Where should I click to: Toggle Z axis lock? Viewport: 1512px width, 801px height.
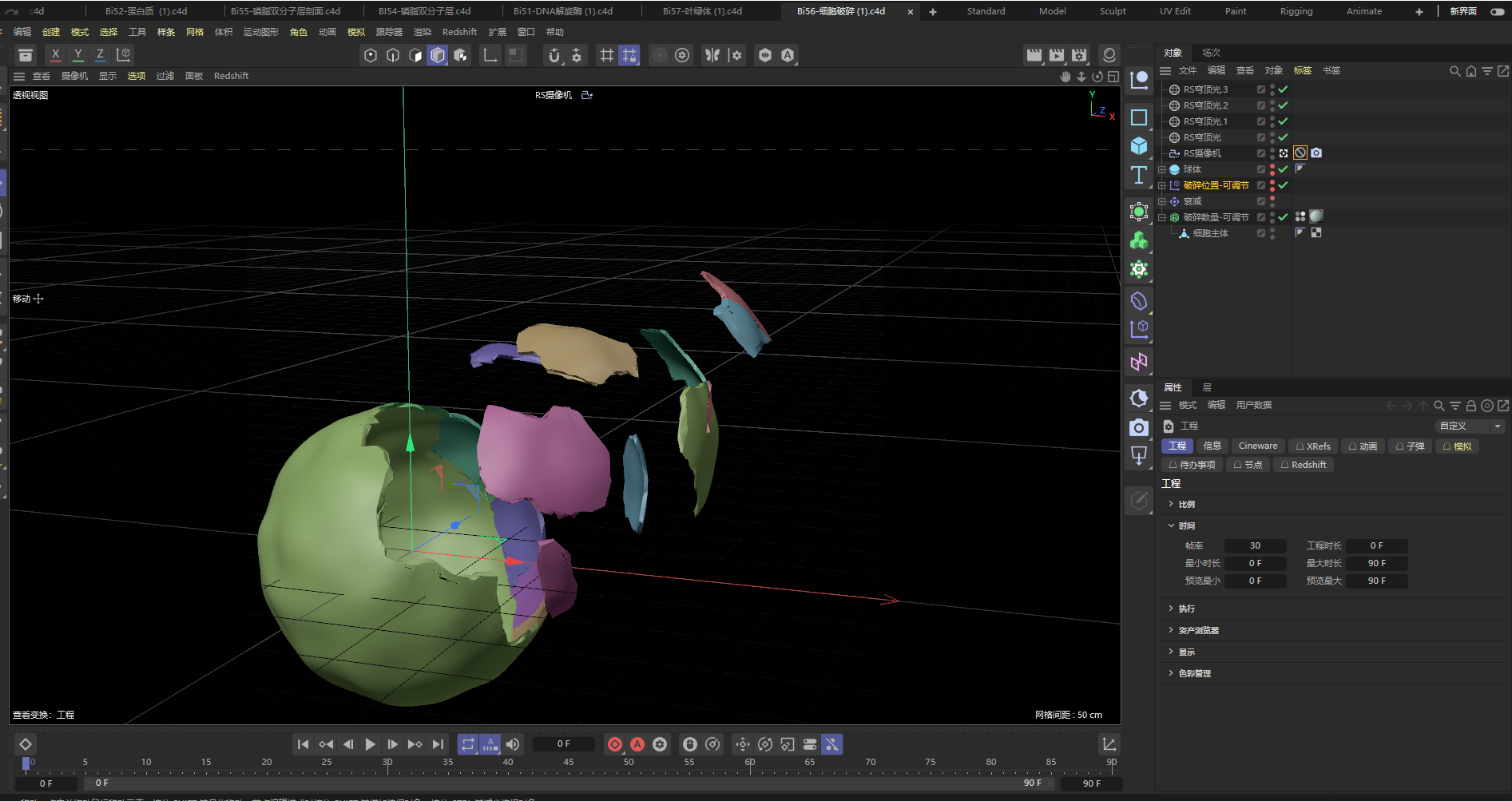pos(100,54)
